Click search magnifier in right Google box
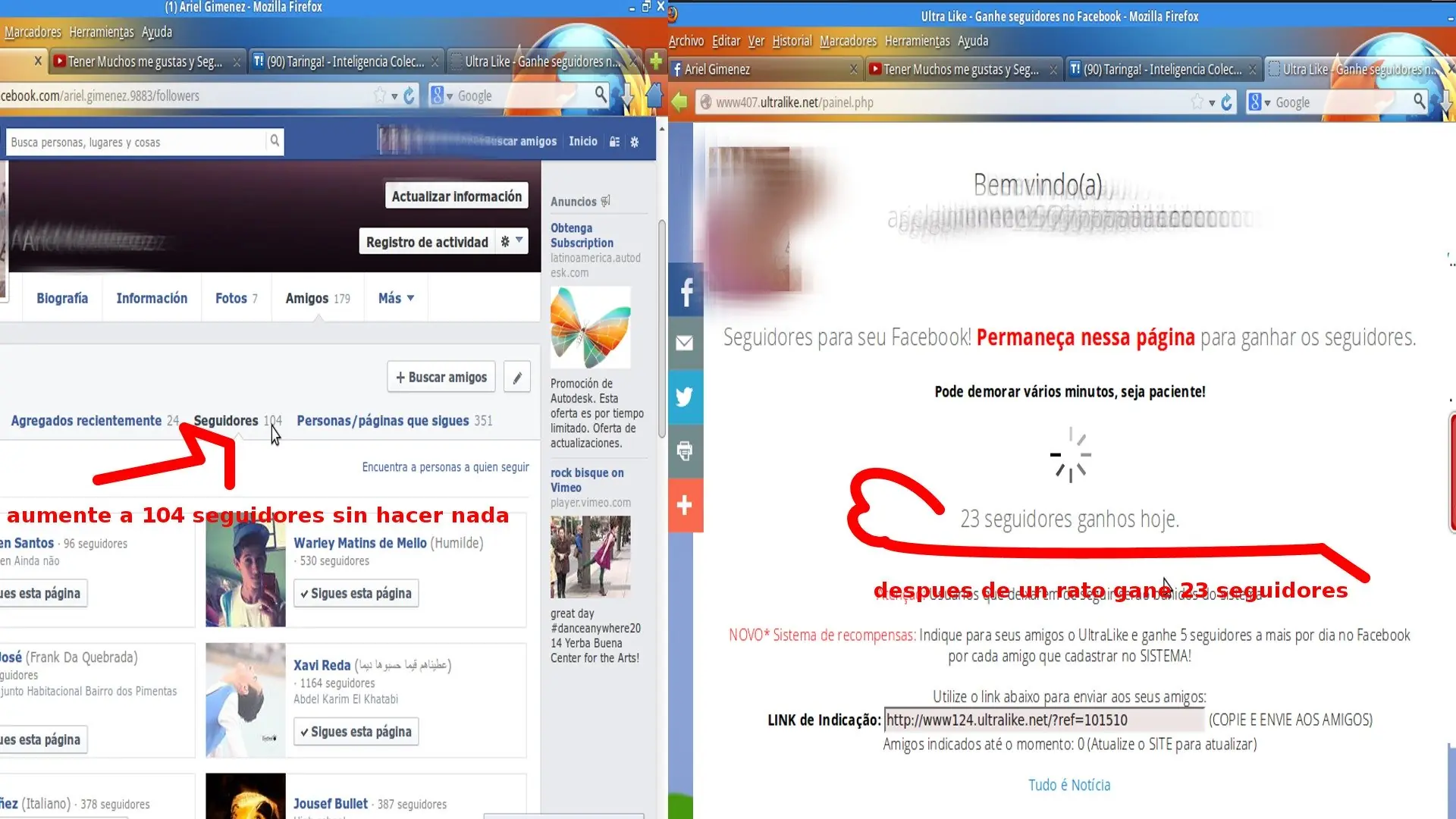1456x819 pixels. click(1419, 101)
